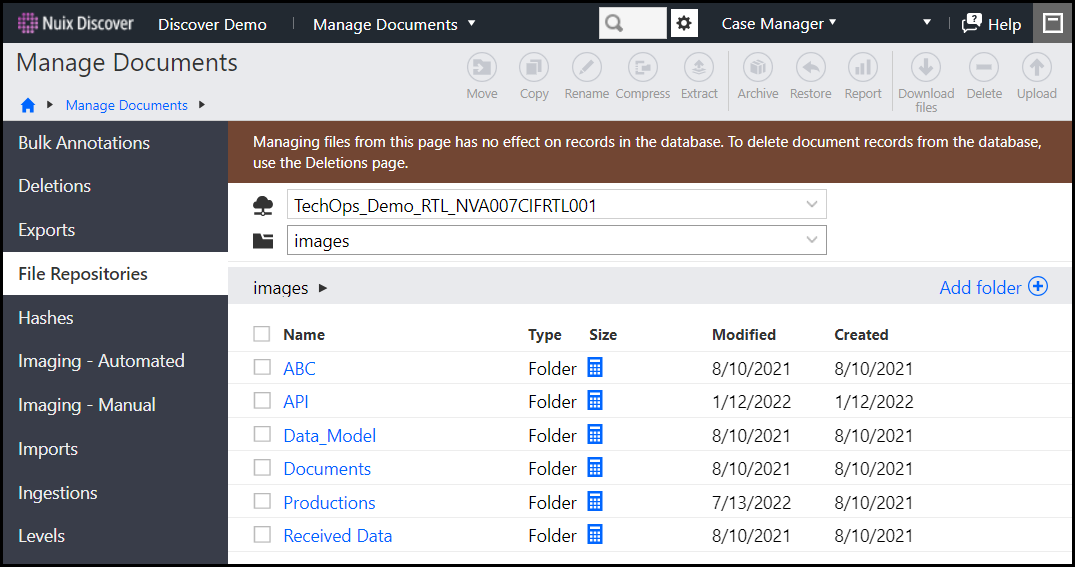The width and height of the screenshot is (1075, 567).
Task: Click the Copy files toolbar icon
Action: click(534, 68)
